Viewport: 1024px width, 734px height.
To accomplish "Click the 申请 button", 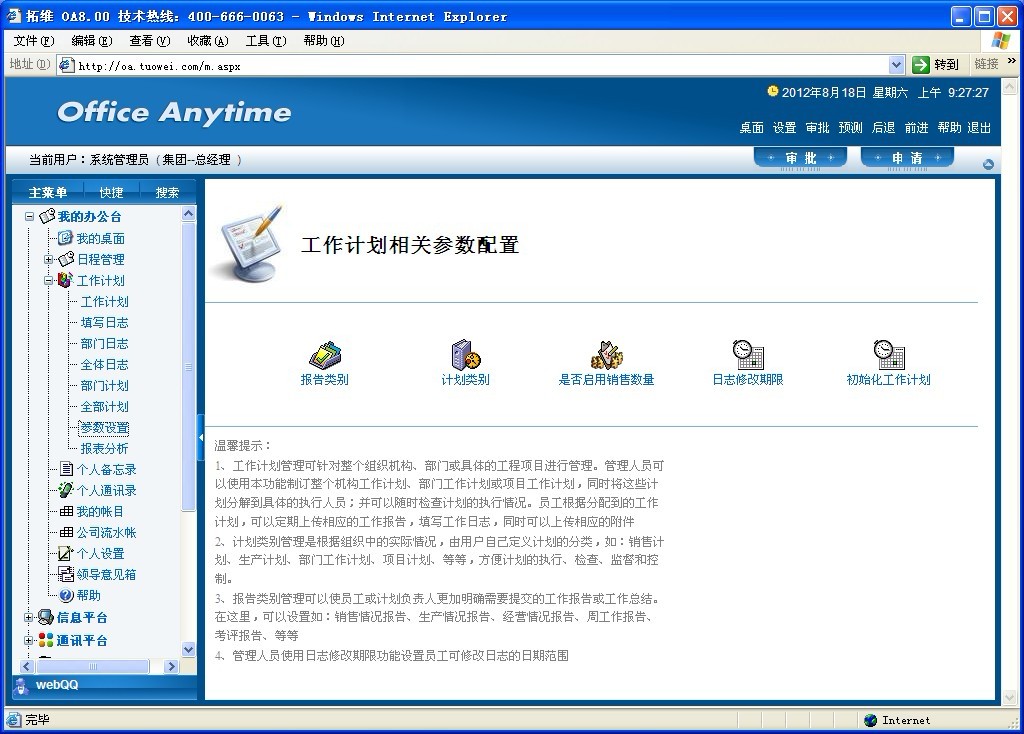I will 907,159.
